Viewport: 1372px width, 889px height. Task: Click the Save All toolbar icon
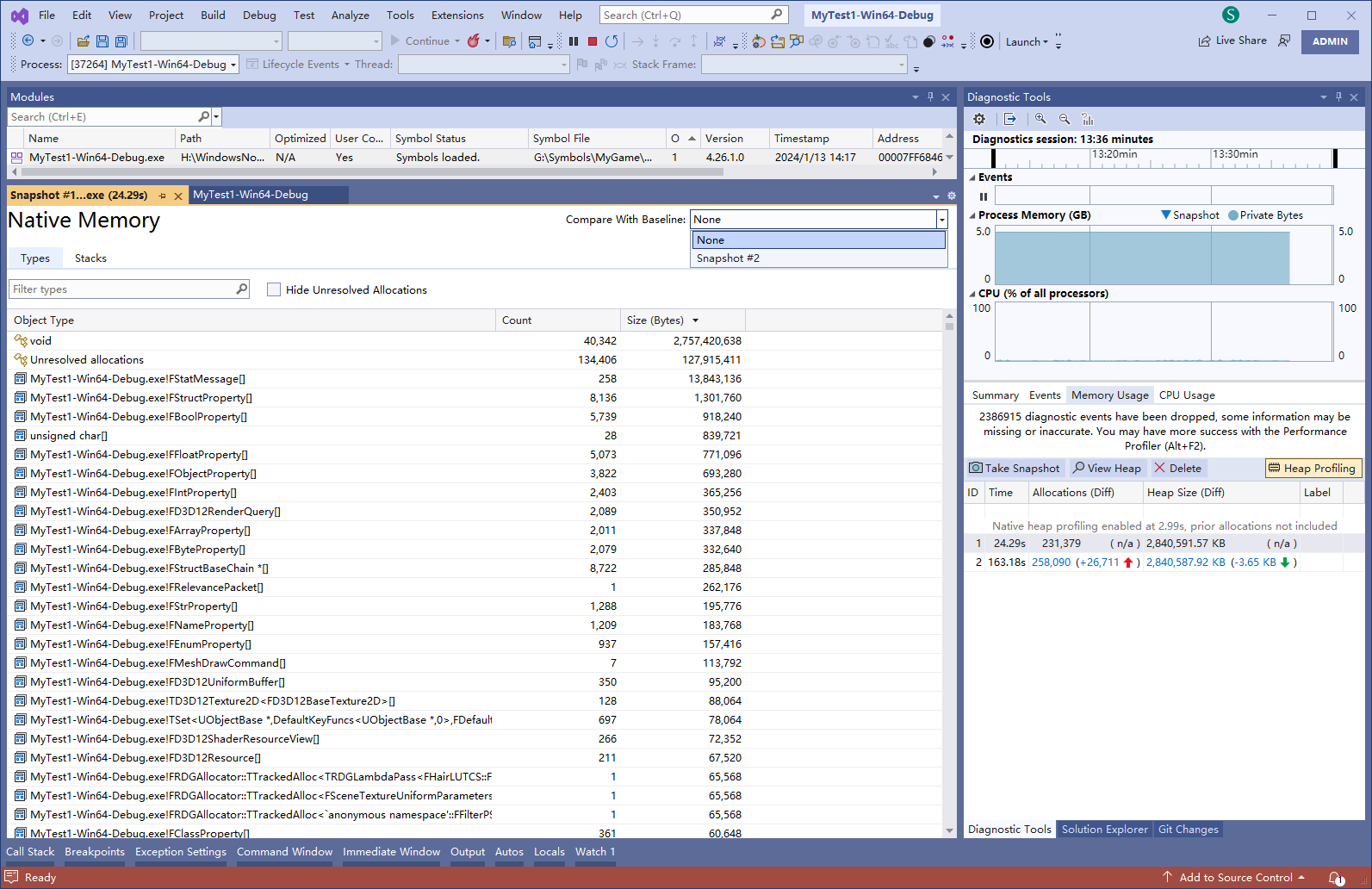click(121, 41)
